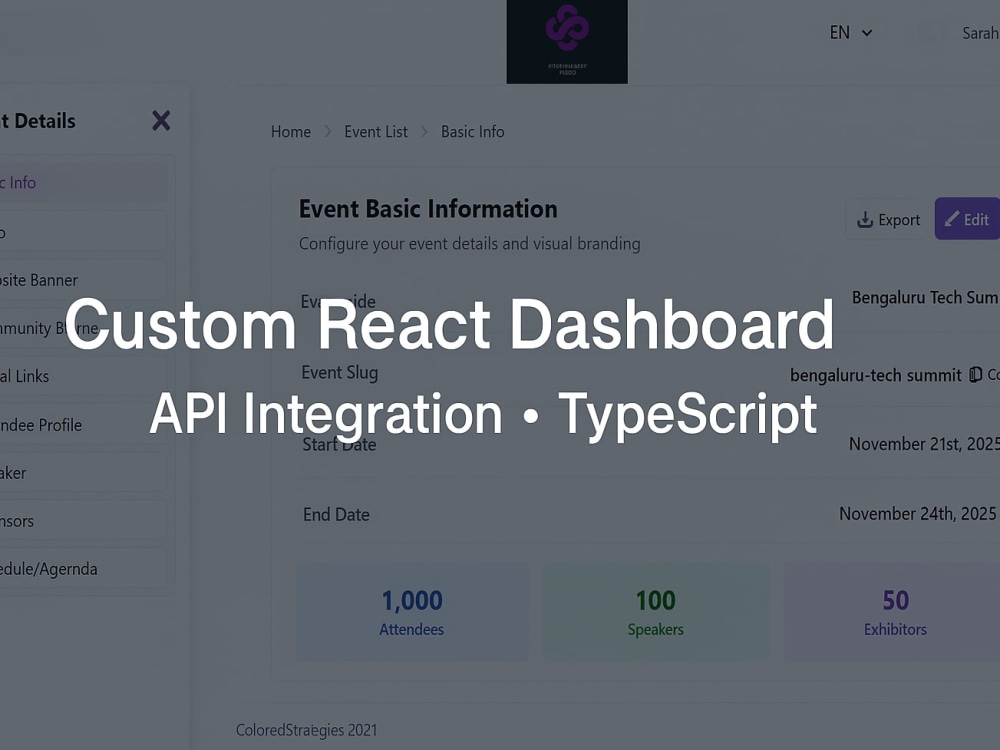
Task: Select the Basic Info sidebar item
Action: [84, 182]
